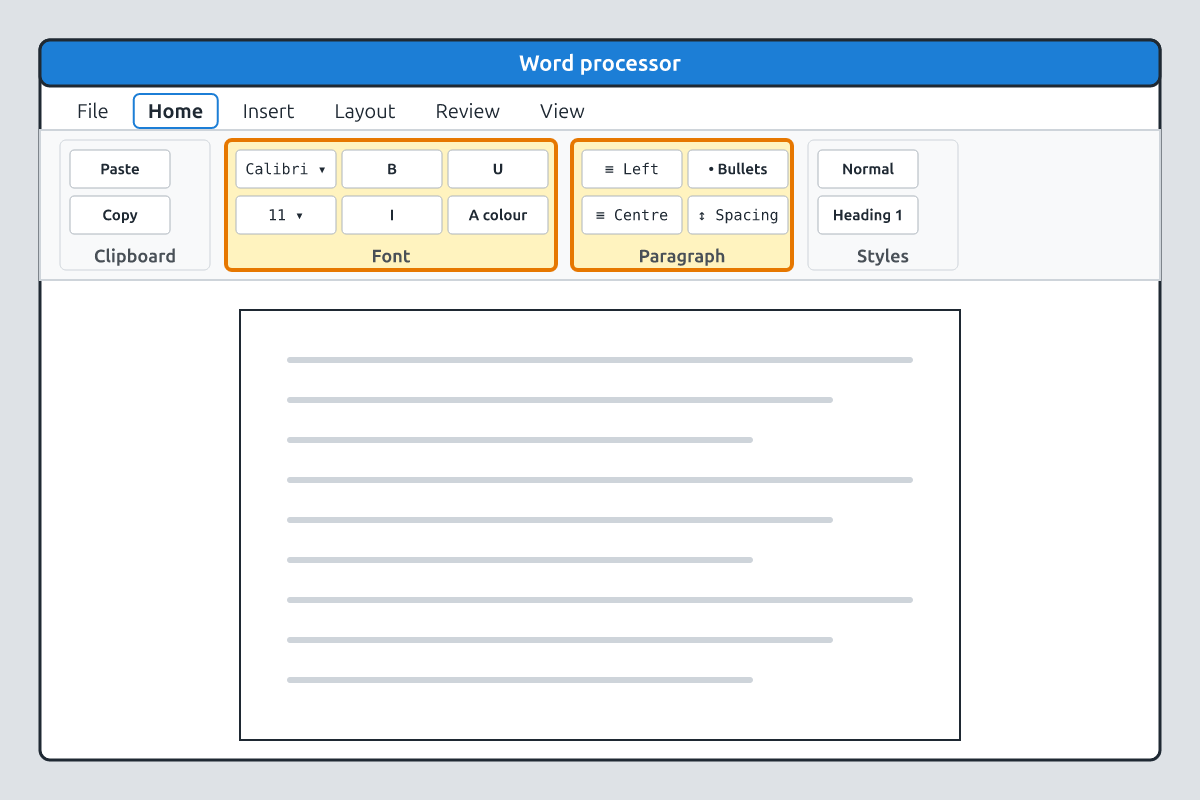Screen dimensions: 1200x800
Task: Click inside the document page
Action: tap(600, 525)
